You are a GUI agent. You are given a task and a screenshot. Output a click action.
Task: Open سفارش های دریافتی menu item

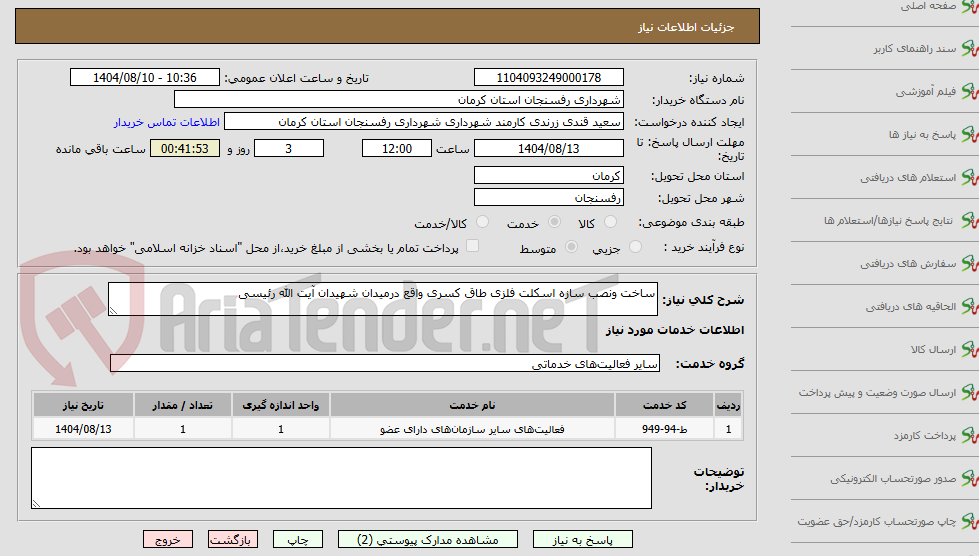(x=908, y=264)
